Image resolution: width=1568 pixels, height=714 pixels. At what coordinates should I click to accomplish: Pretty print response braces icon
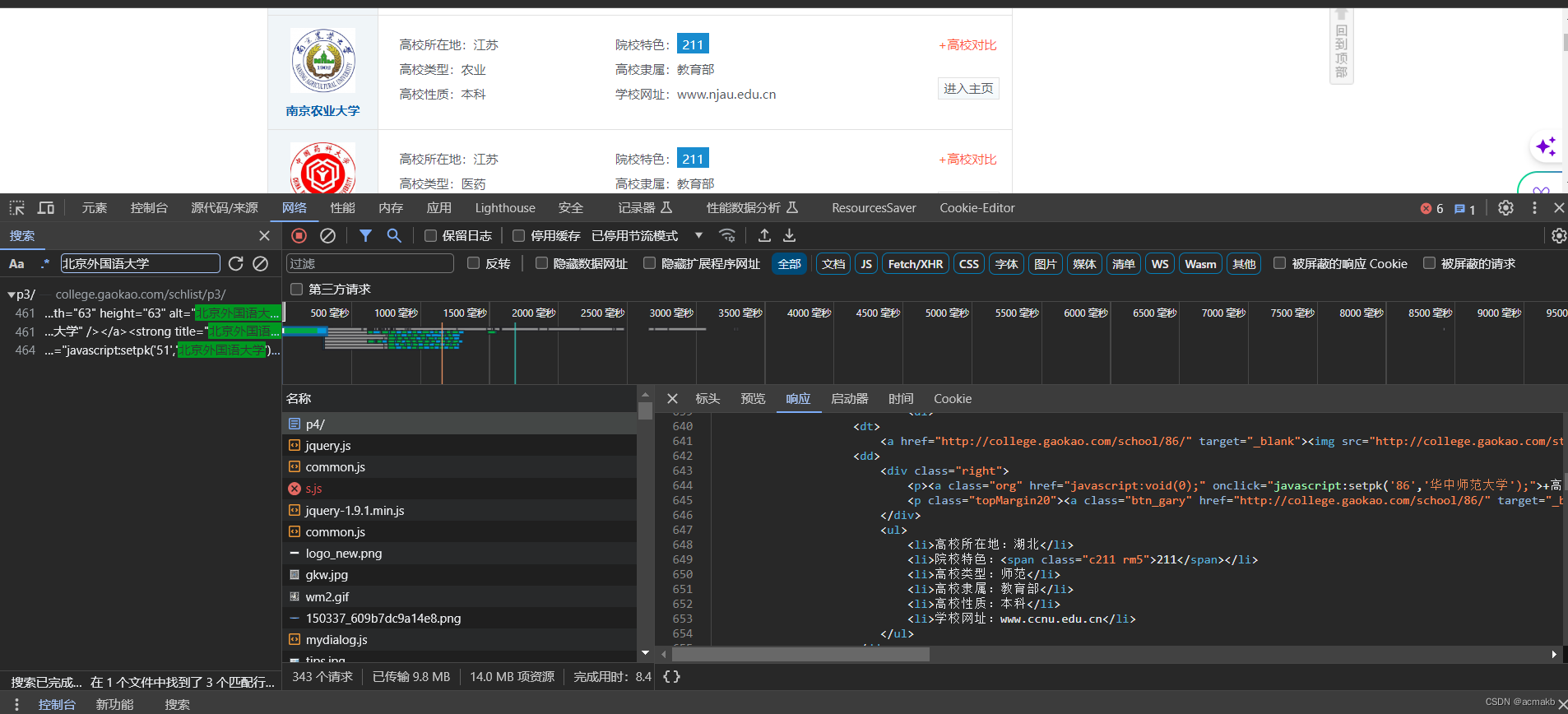pyautogui.click(x=671, y=677)
